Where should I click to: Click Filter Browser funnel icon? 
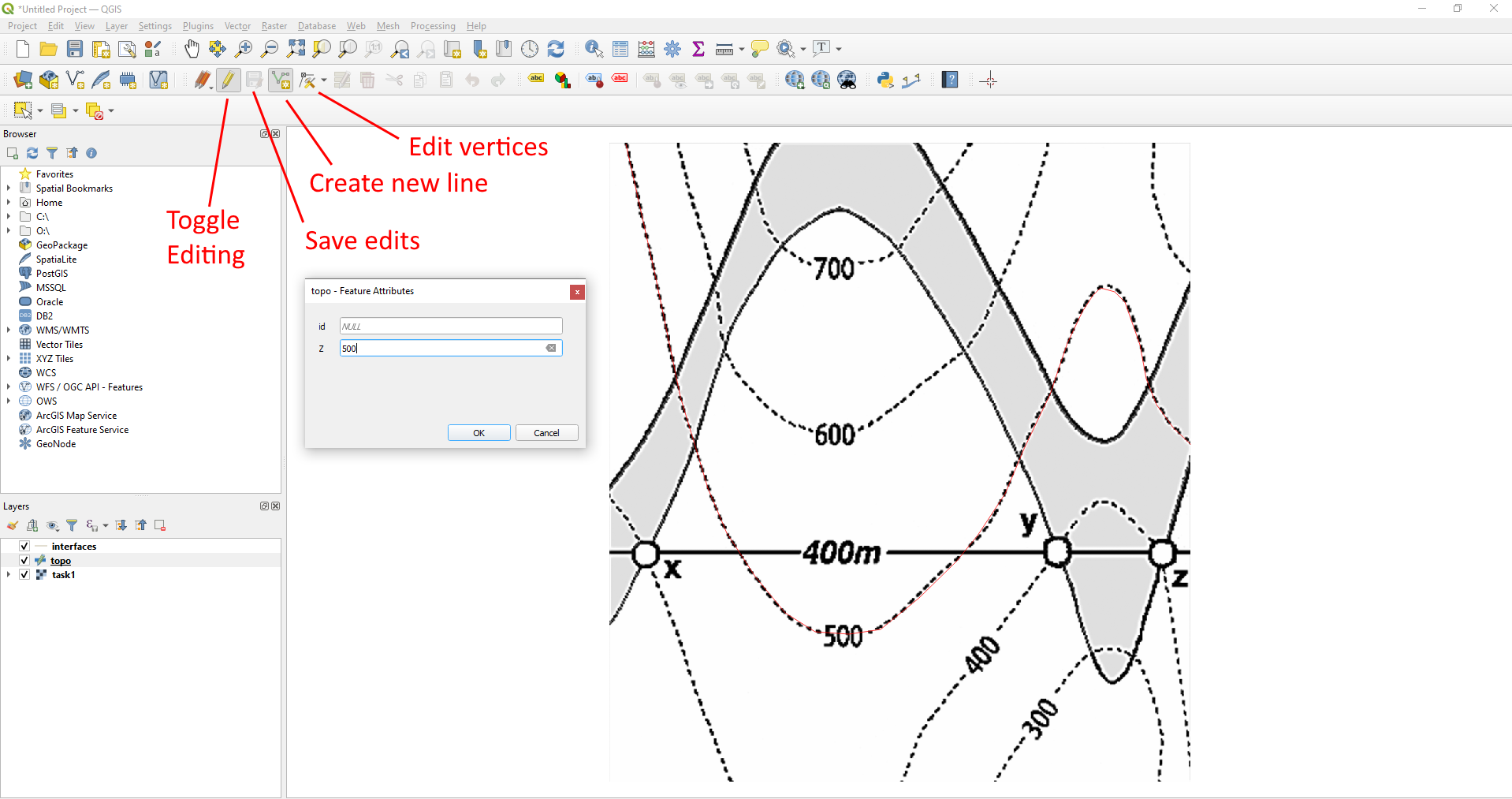pyautogui.click(x=52, y=153)
